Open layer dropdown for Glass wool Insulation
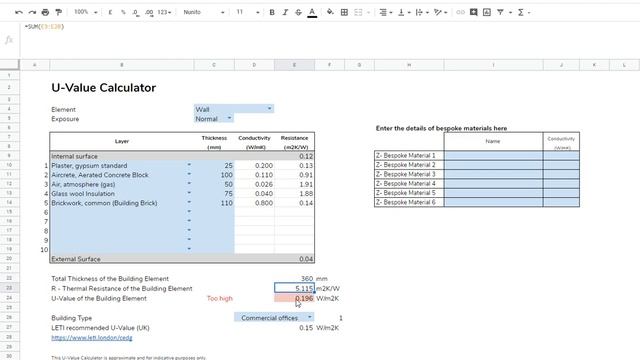The height and width of the screenshot is (360, 640). [x=189, y=193]
